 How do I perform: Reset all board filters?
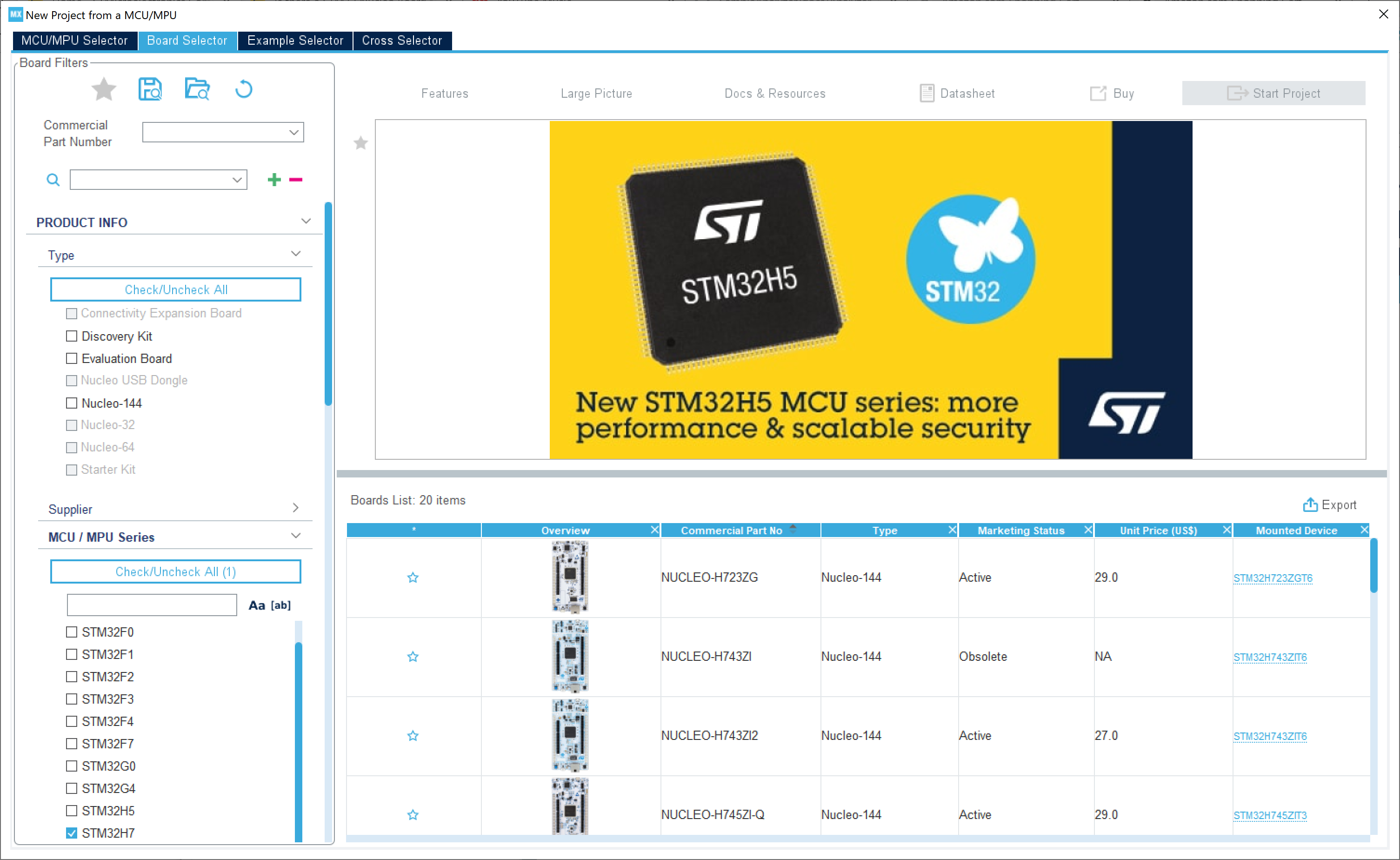pos(243,89)
